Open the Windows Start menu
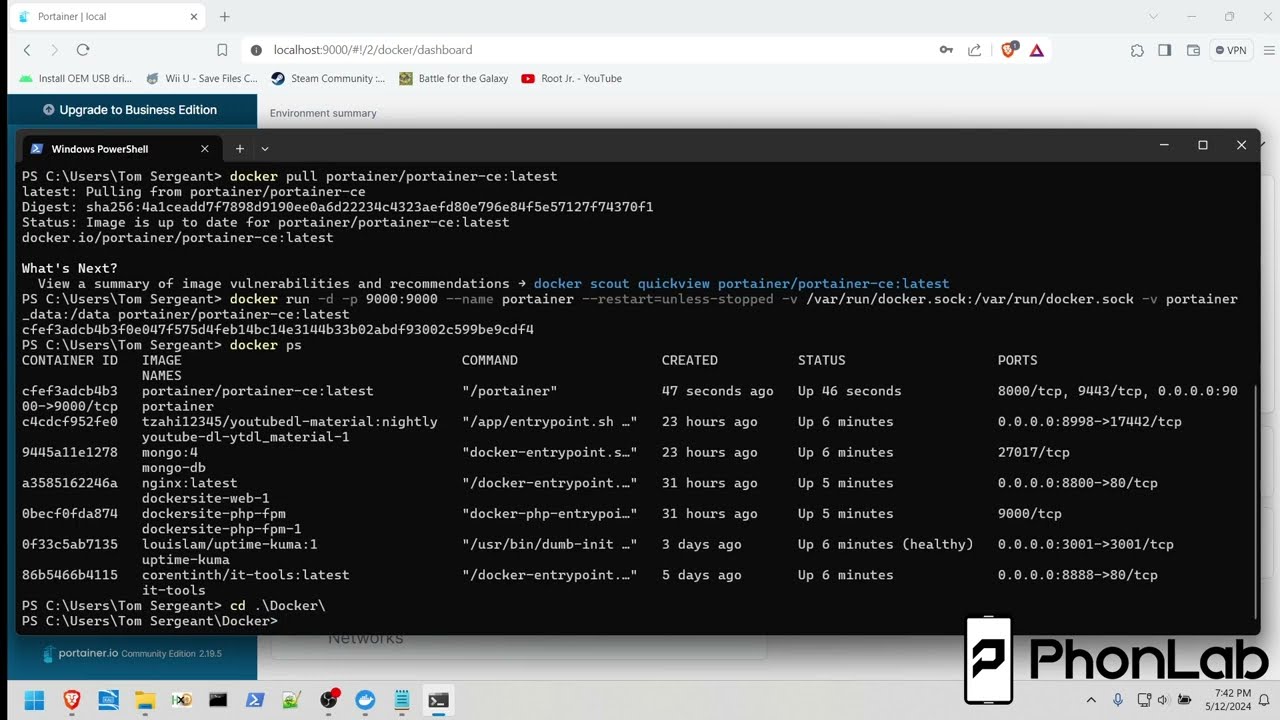This screenshot has width=1280, height=720. pos(34,700)
